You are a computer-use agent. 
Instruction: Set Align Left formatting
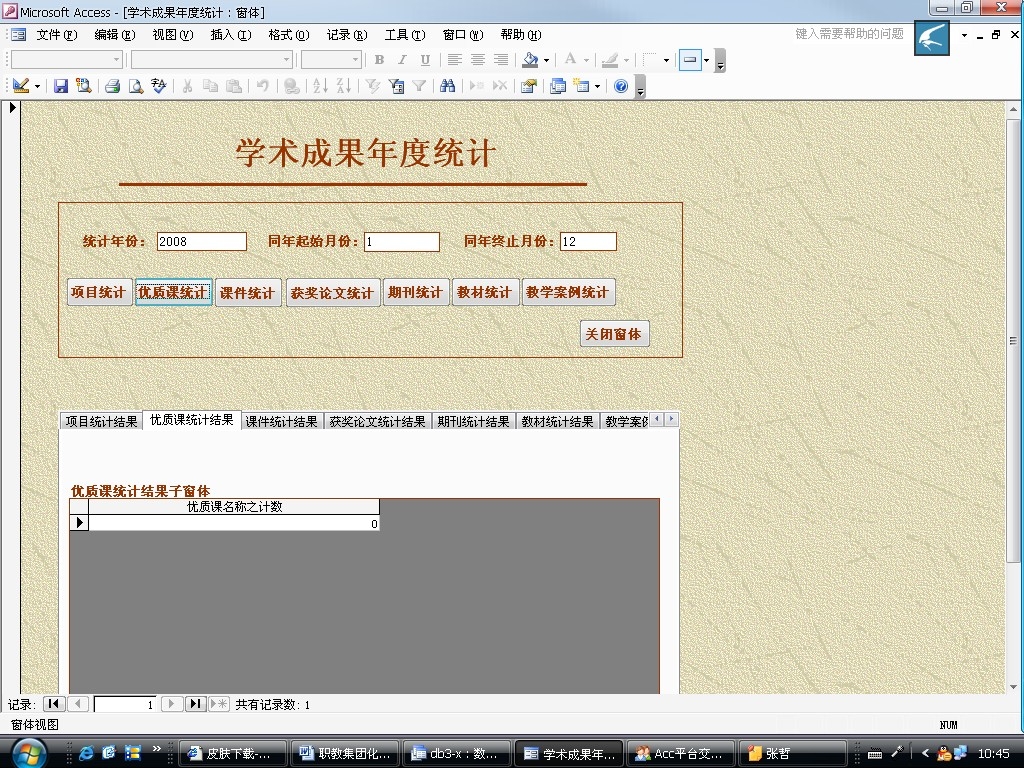coord(455,59)
